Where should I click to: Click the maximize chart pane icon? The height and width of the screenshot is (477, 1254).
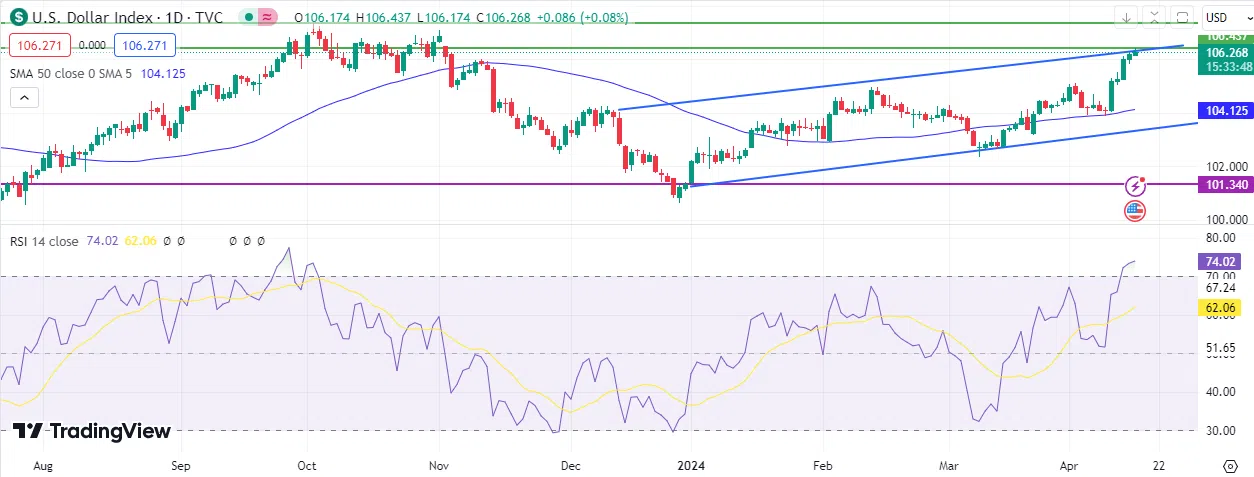pos(1182,17)
